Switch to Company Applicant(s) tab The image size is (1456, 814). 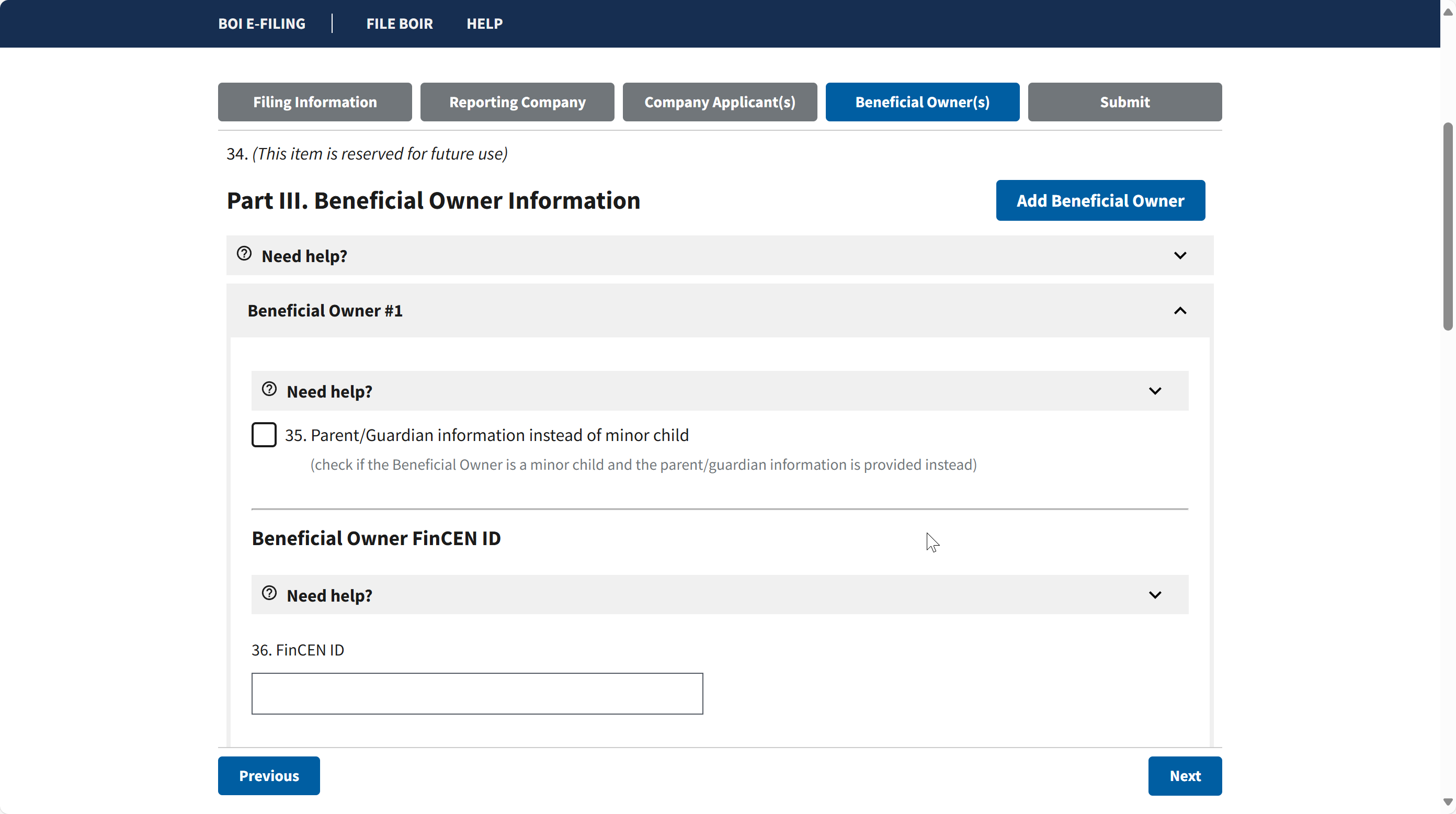tap(720, 103)
